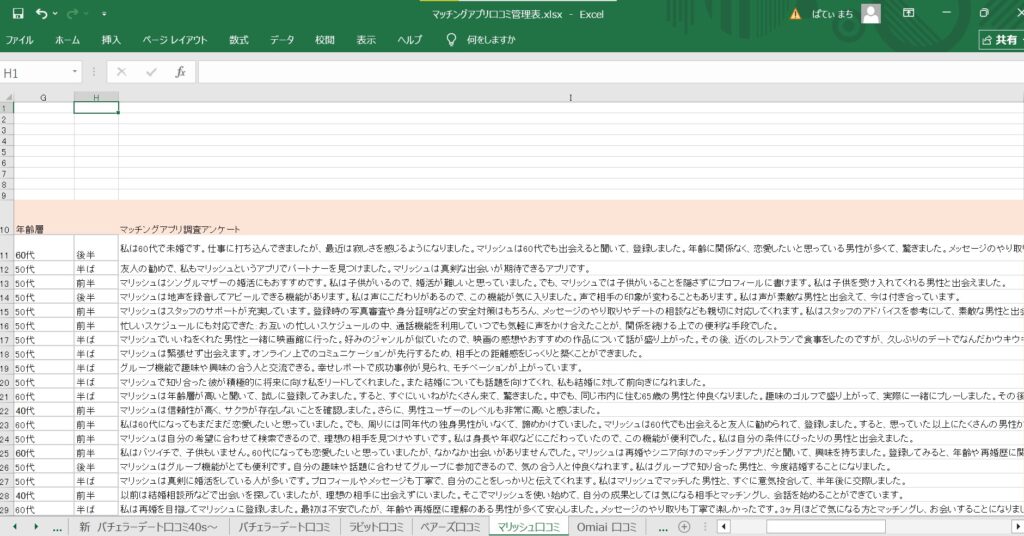This screenshot has height=536, width=1024.
Task: Click the 半ば cell in row 12
Action: click(x=96, y=269)
